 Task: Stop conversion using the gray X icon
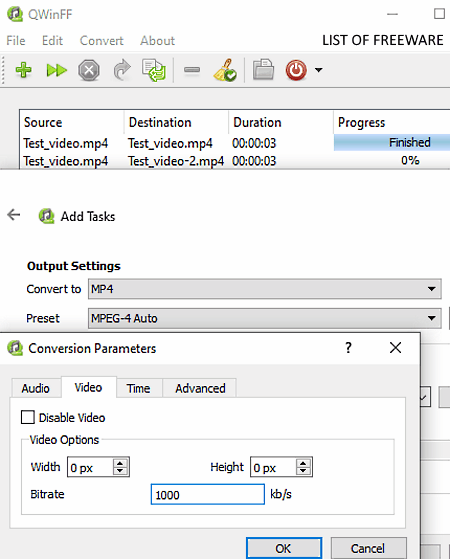pos(89,70)
